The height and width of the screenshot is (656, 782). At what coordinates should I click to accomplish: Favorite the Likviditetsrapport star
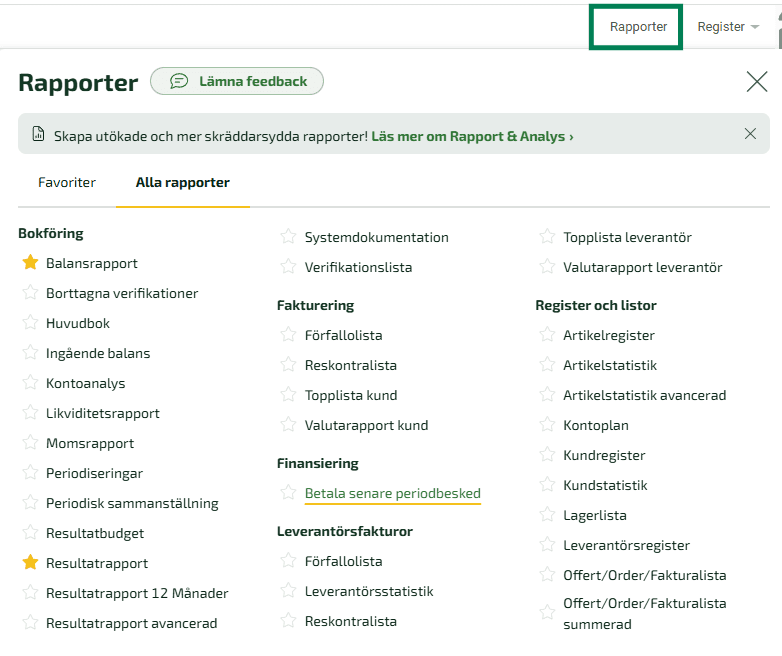(x=30, y=413)
